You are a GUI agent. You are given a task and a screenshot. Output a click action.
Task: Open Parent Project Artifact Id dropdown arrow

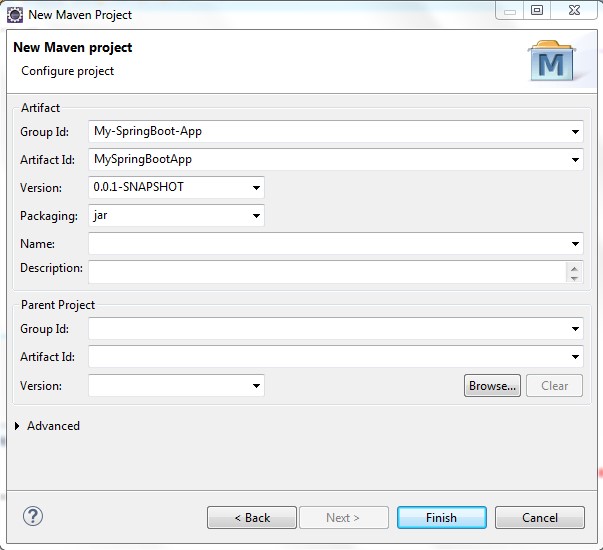575,357
